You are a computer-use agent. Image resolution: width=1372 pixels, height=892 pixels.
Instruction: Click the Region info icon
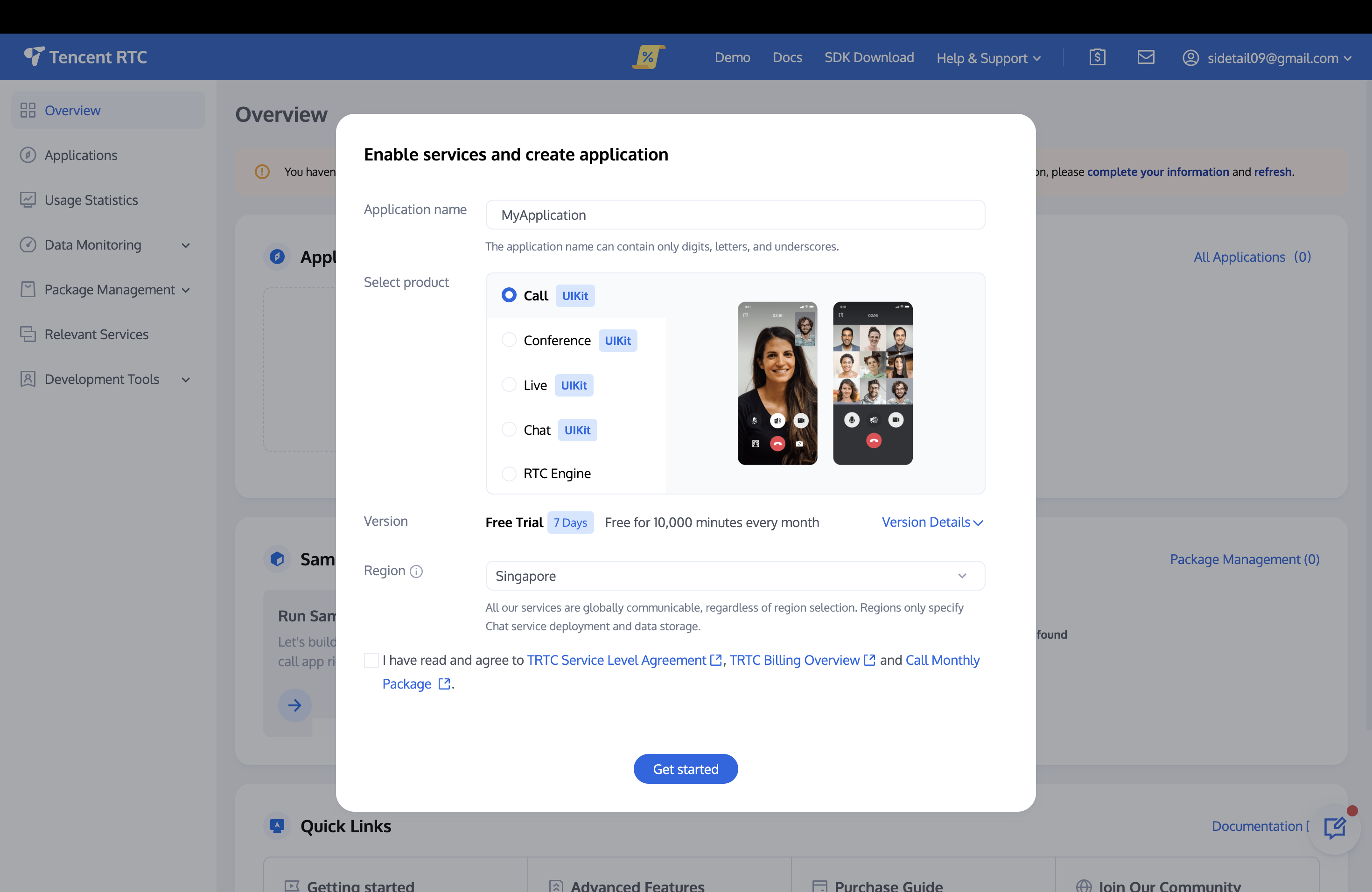click(416, 571)
